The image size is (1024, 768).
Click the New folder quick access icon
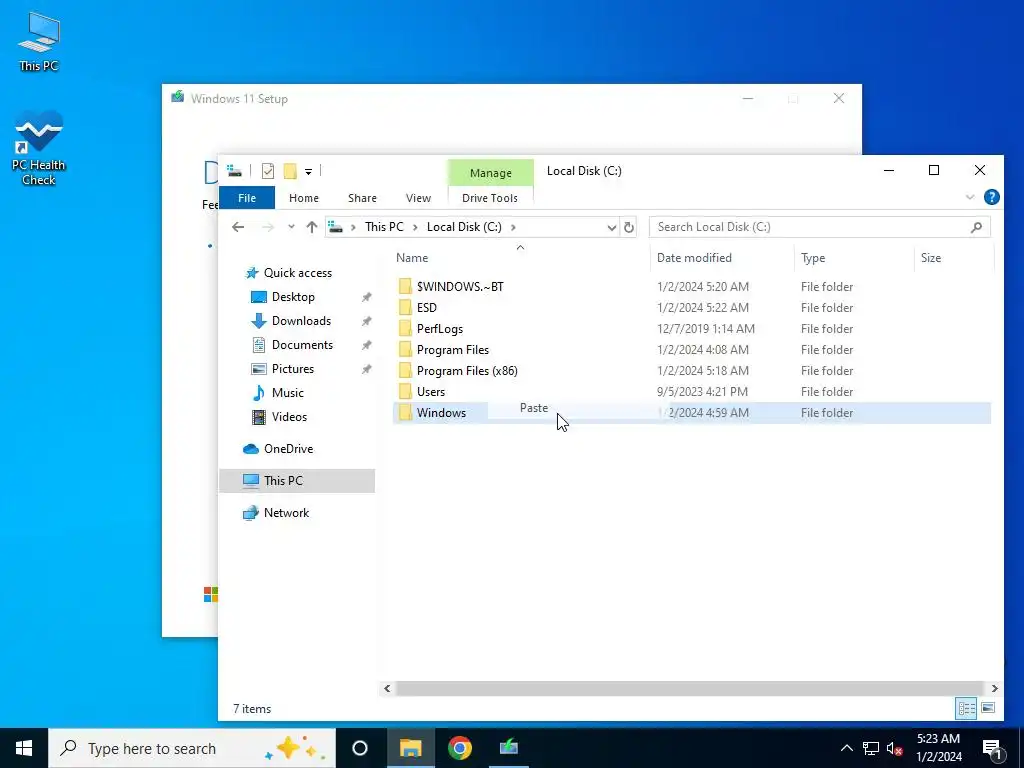click(290, 171)
